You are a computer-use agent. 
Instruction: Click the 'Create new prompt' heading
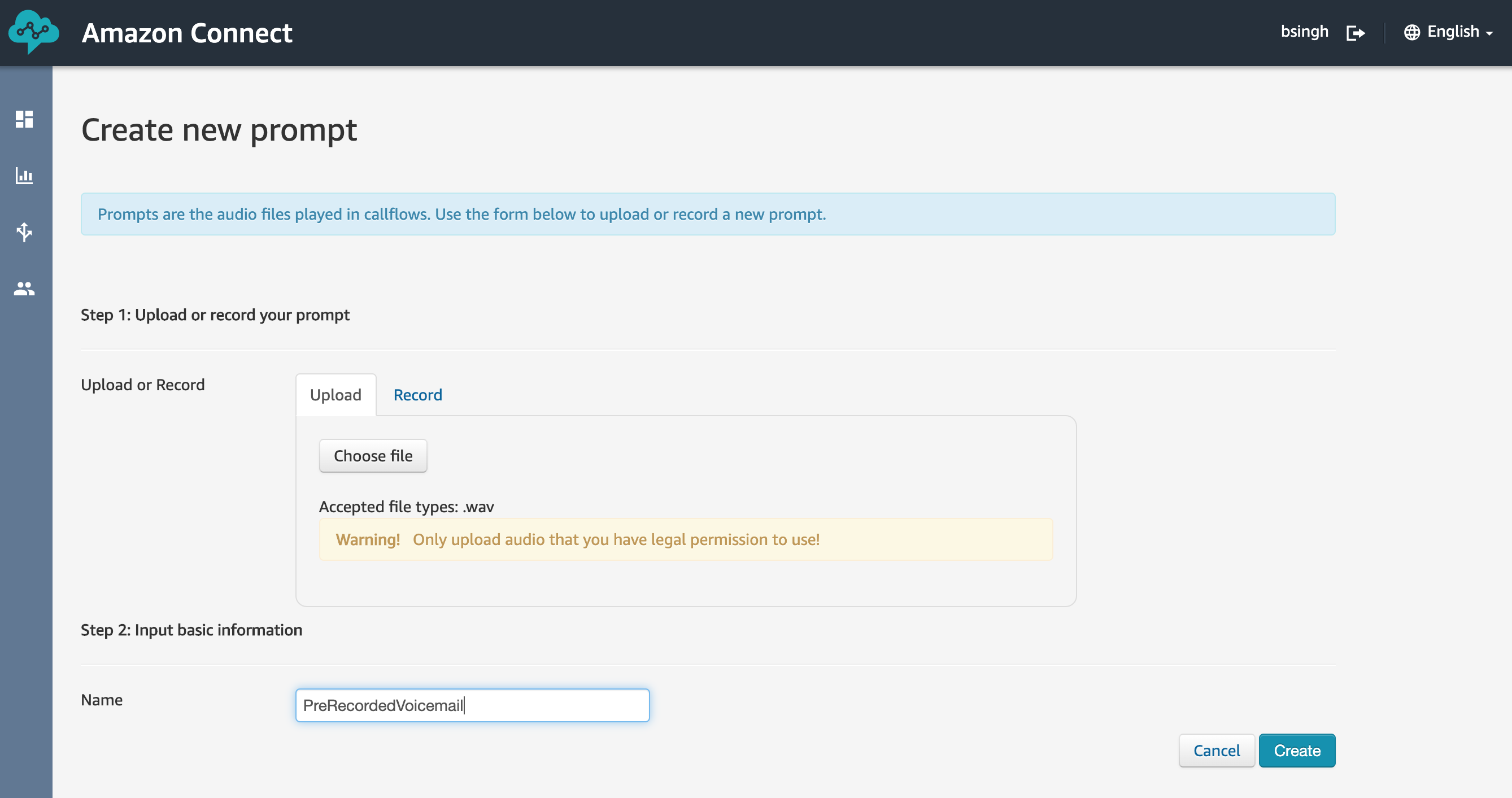[x=219, y=130]
